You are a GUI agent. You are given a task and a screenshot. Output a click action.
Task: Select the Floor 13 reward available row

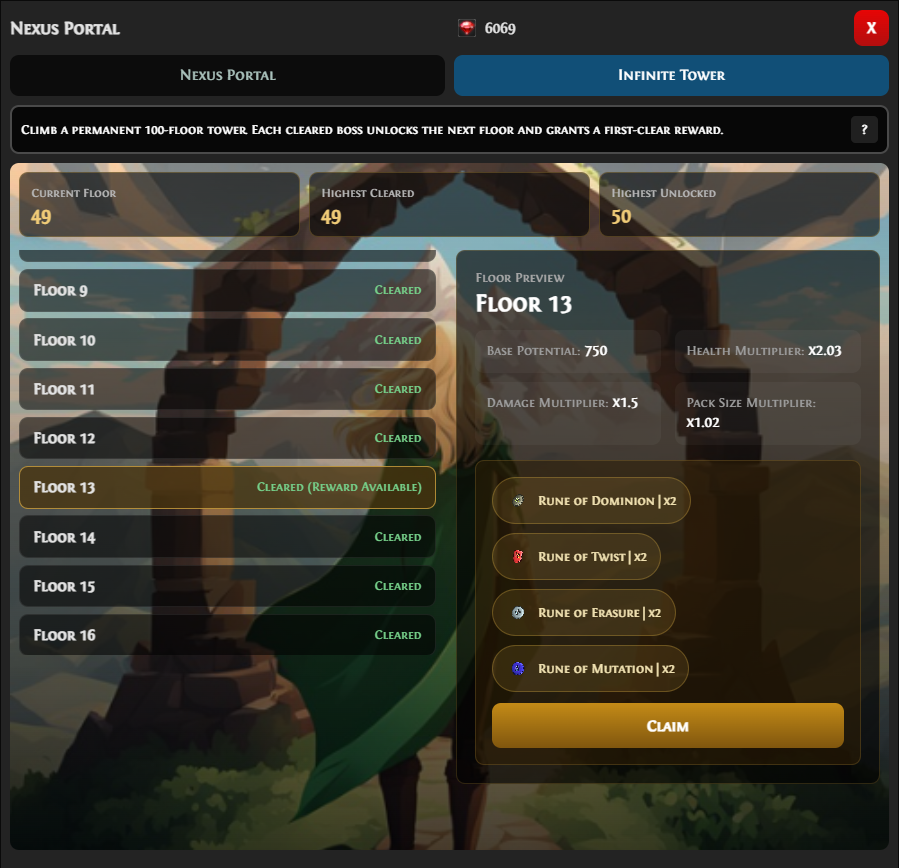[x=228, y=487]
